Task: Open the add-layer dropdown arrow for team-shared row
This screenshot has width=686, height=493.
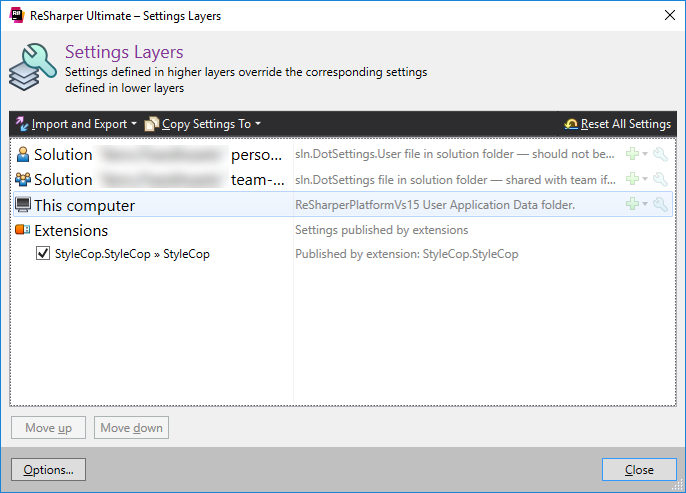Action: pyautogui.click(x=645, y=179)
